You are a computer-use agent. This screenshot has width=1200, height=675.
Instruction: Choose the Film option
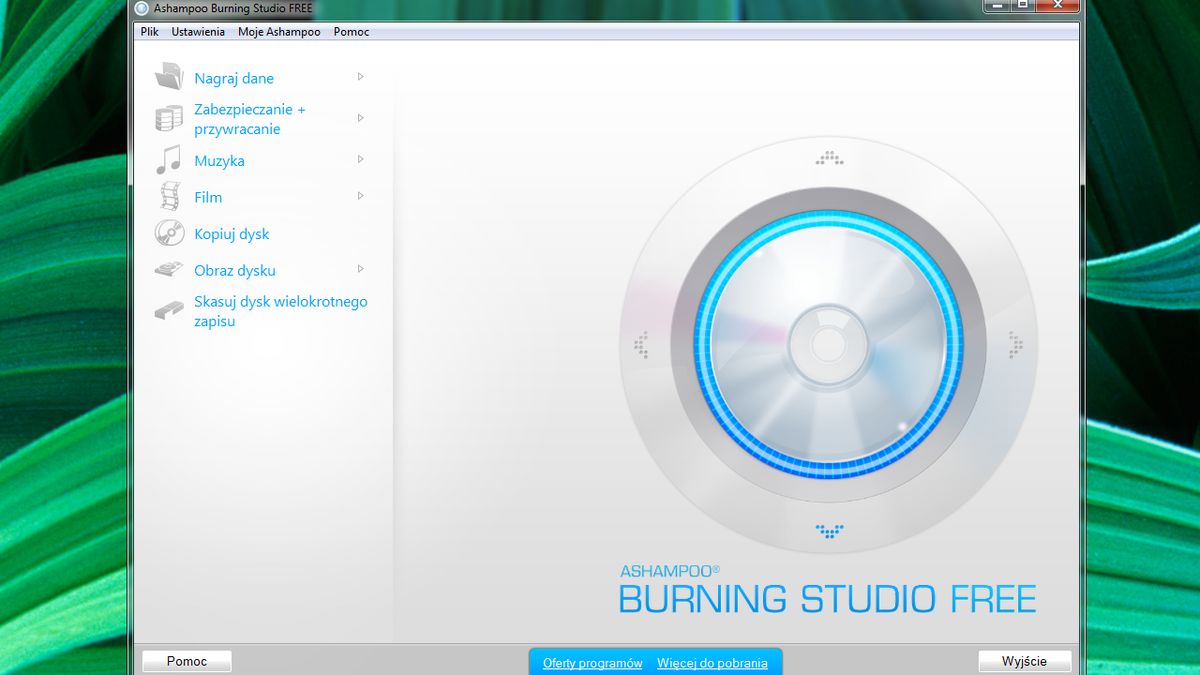tap(208, 197)
